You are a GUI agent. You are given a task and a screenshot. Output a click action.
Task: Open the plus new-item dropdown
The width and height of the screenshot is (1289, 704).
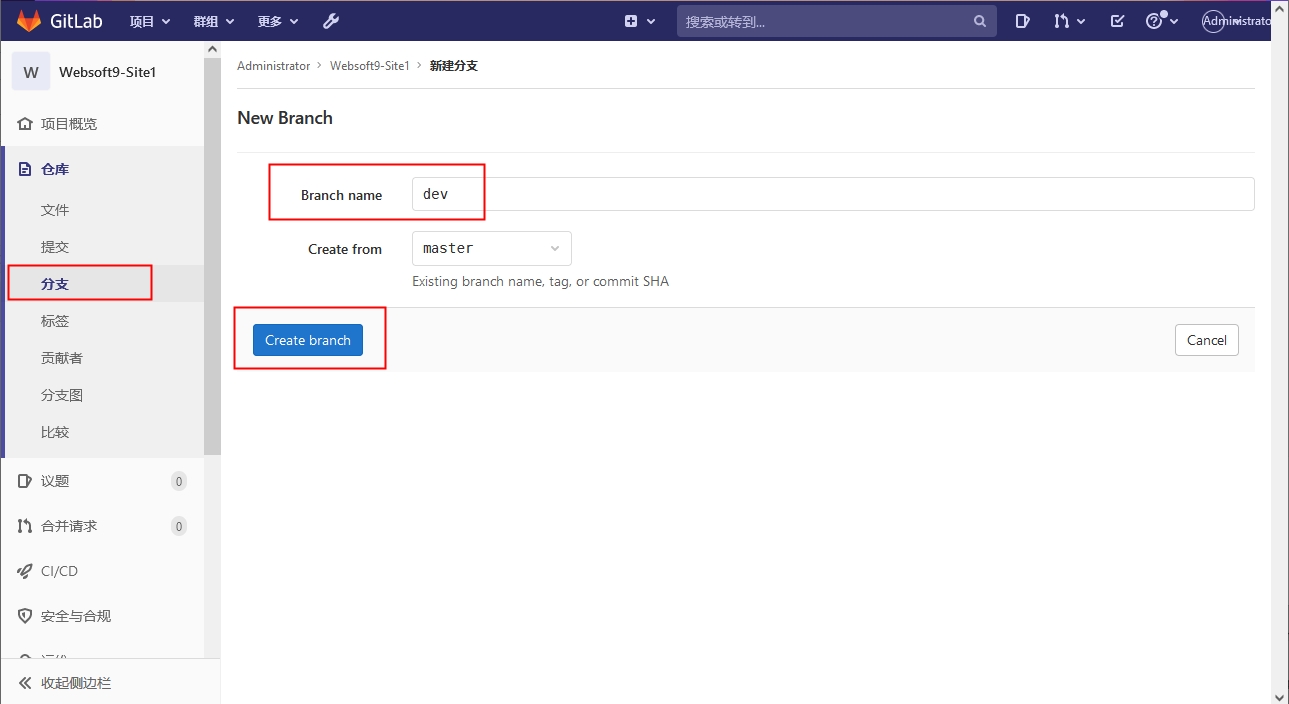coord(639,21)
